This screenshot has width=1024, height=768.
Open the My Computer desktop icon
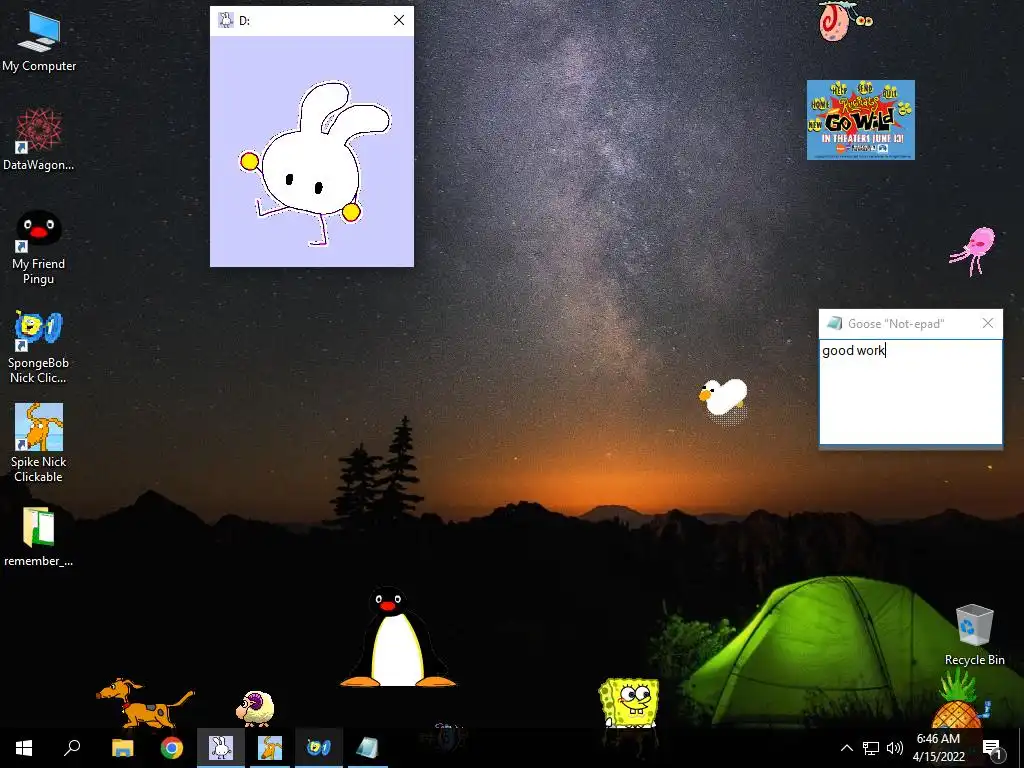(x=39, y=42)
